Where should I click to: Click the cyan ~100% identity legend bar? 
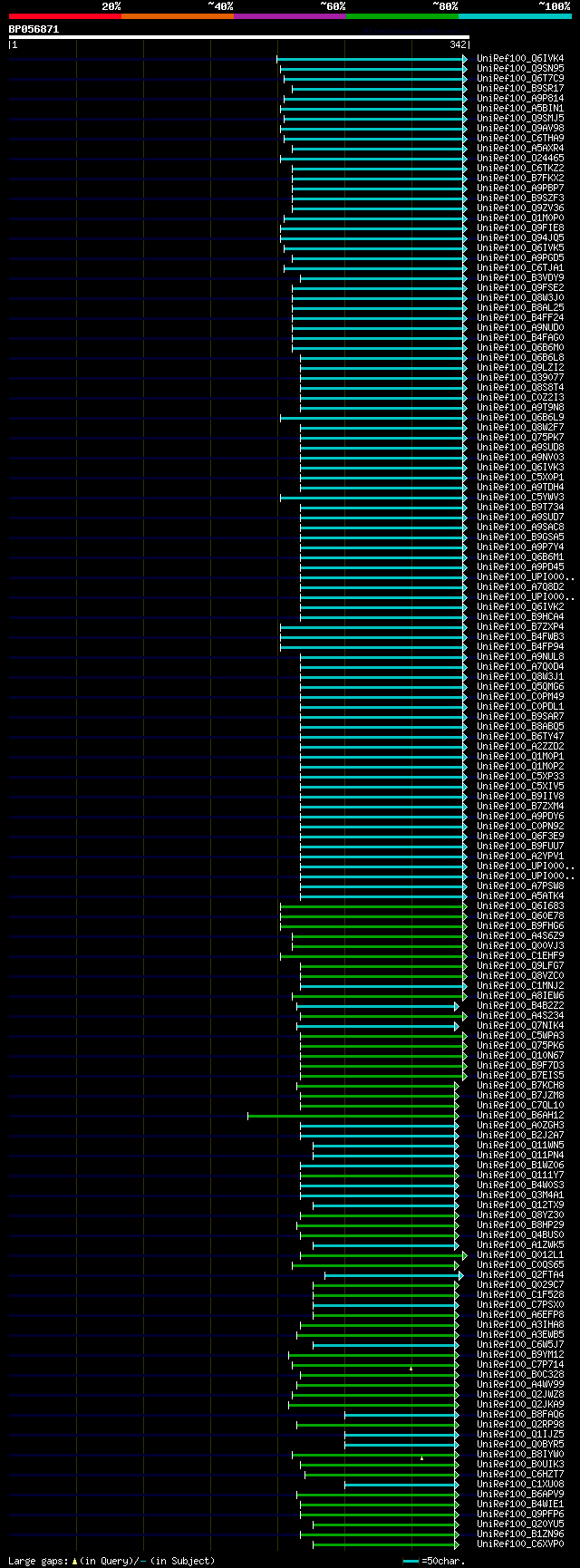pyautogui.click(x=514, y=16)
